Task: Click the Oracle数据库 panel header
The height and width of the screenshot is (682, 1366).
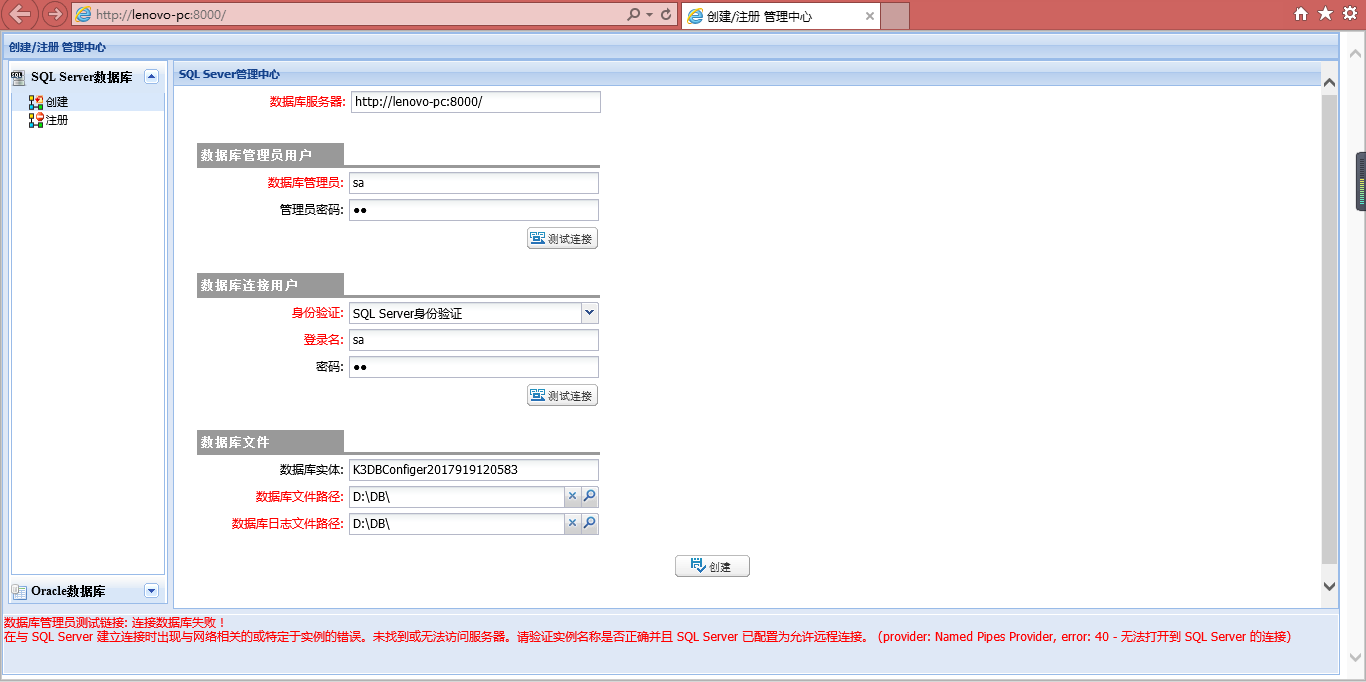Action: tap(87, 591)
